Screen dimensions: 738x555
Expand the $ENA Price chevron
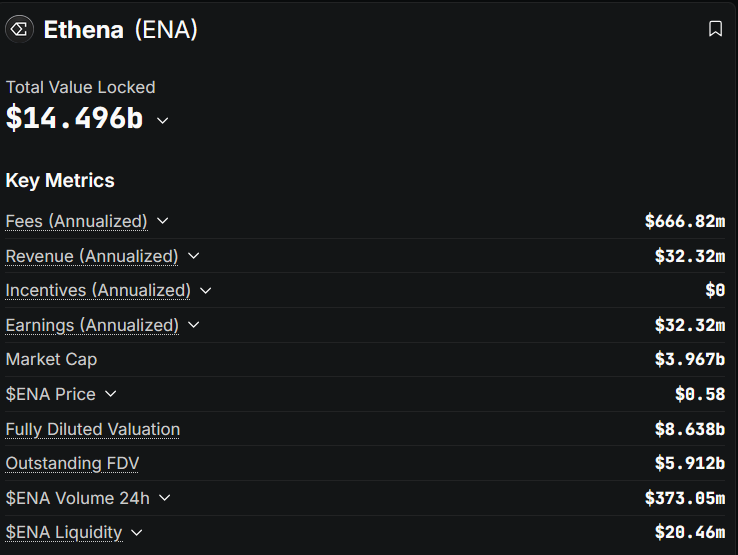(111, 394)
